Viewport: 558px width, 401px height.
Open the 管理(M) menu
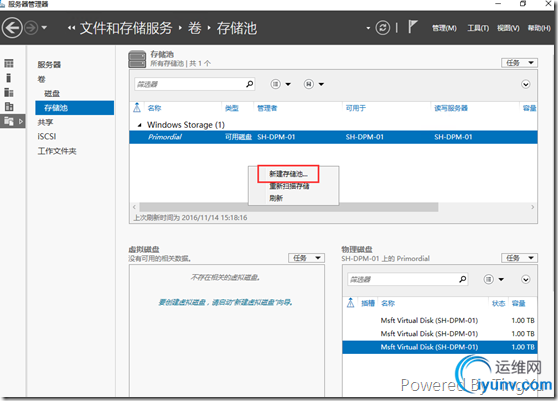[444, 28]
